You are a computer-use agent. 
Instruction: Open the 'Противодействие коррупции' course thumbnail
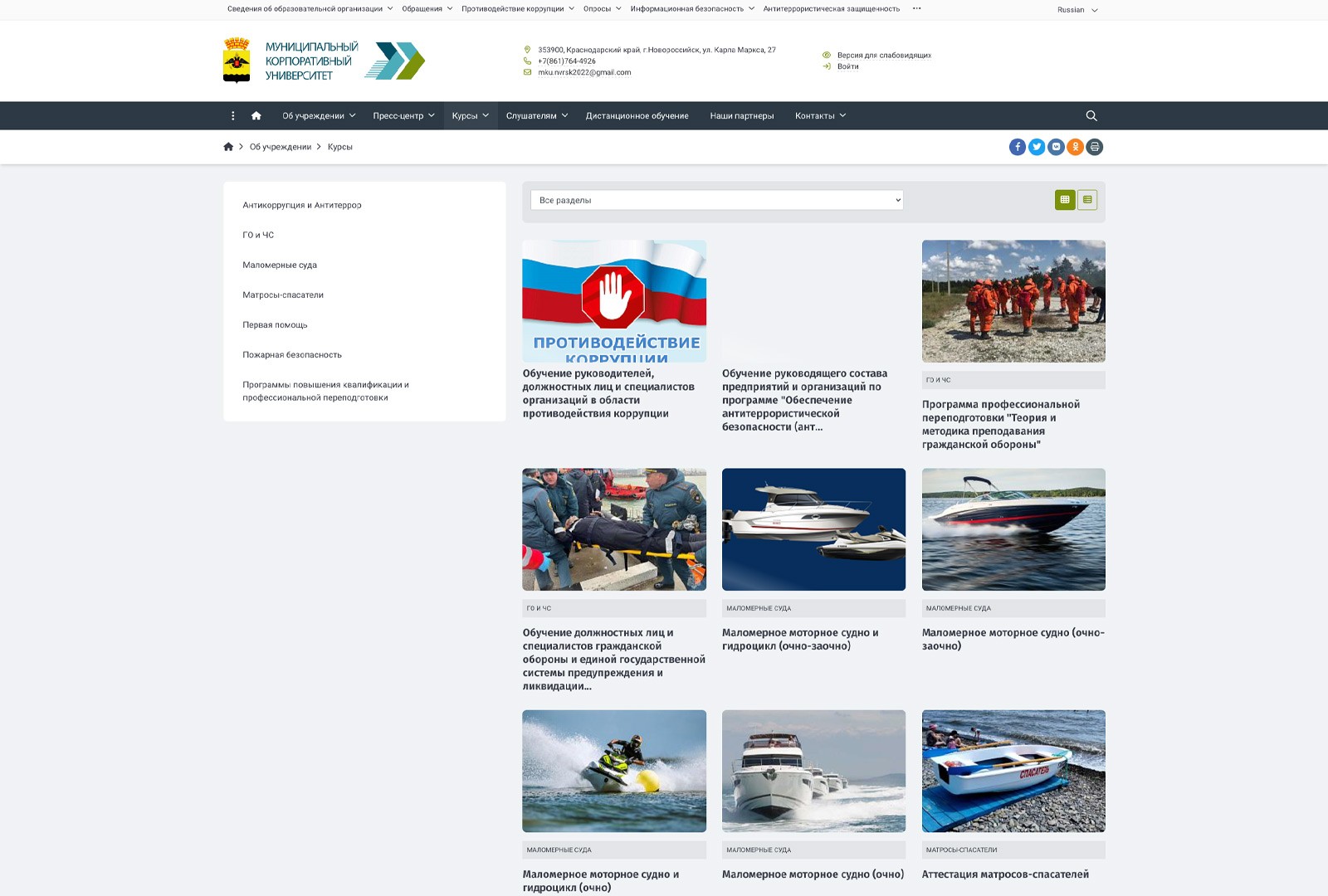click(x=614, y=301)
